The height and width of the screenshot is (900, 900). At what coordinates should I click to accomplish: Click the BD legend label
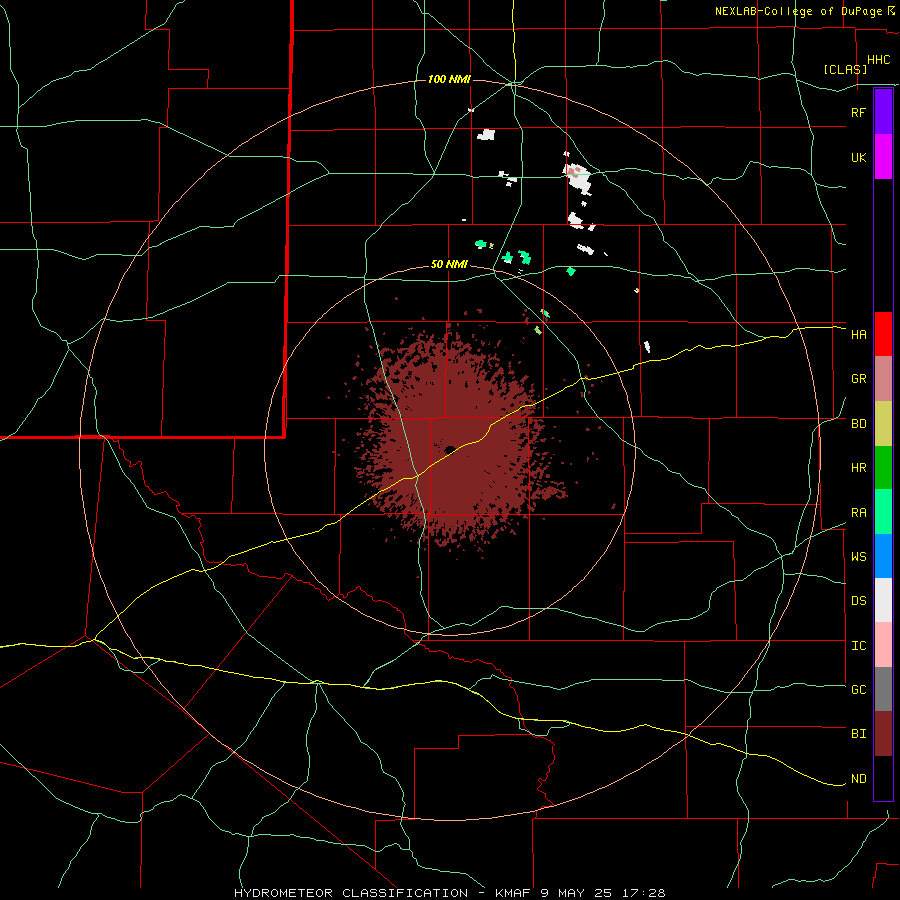[858, 424]
